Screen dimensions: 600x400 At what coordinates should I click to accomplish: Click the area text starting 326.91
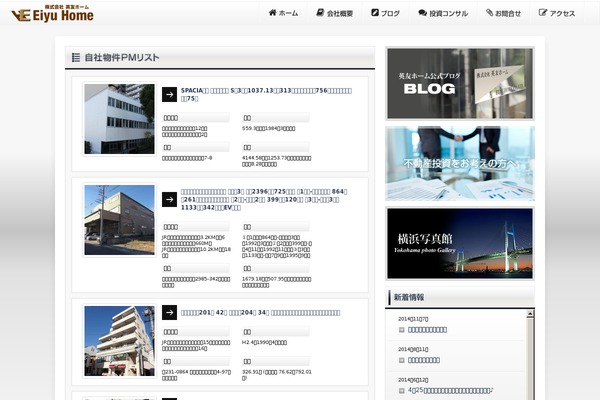pyautogui.click(x=277, y=375)
